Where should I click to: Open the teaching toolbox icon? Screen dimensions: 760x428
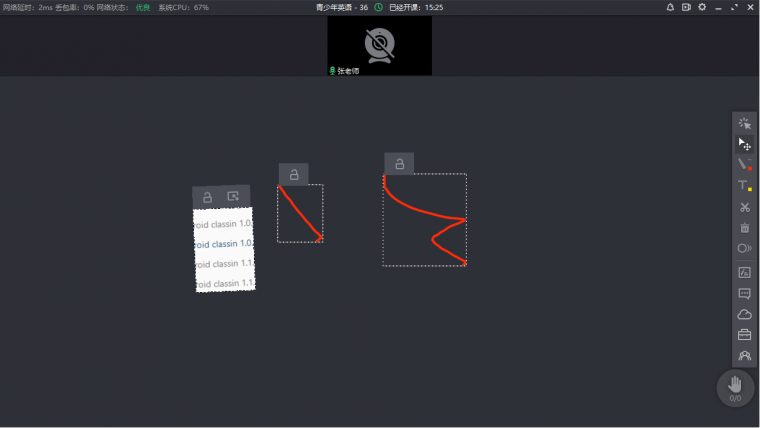(744, 335)
